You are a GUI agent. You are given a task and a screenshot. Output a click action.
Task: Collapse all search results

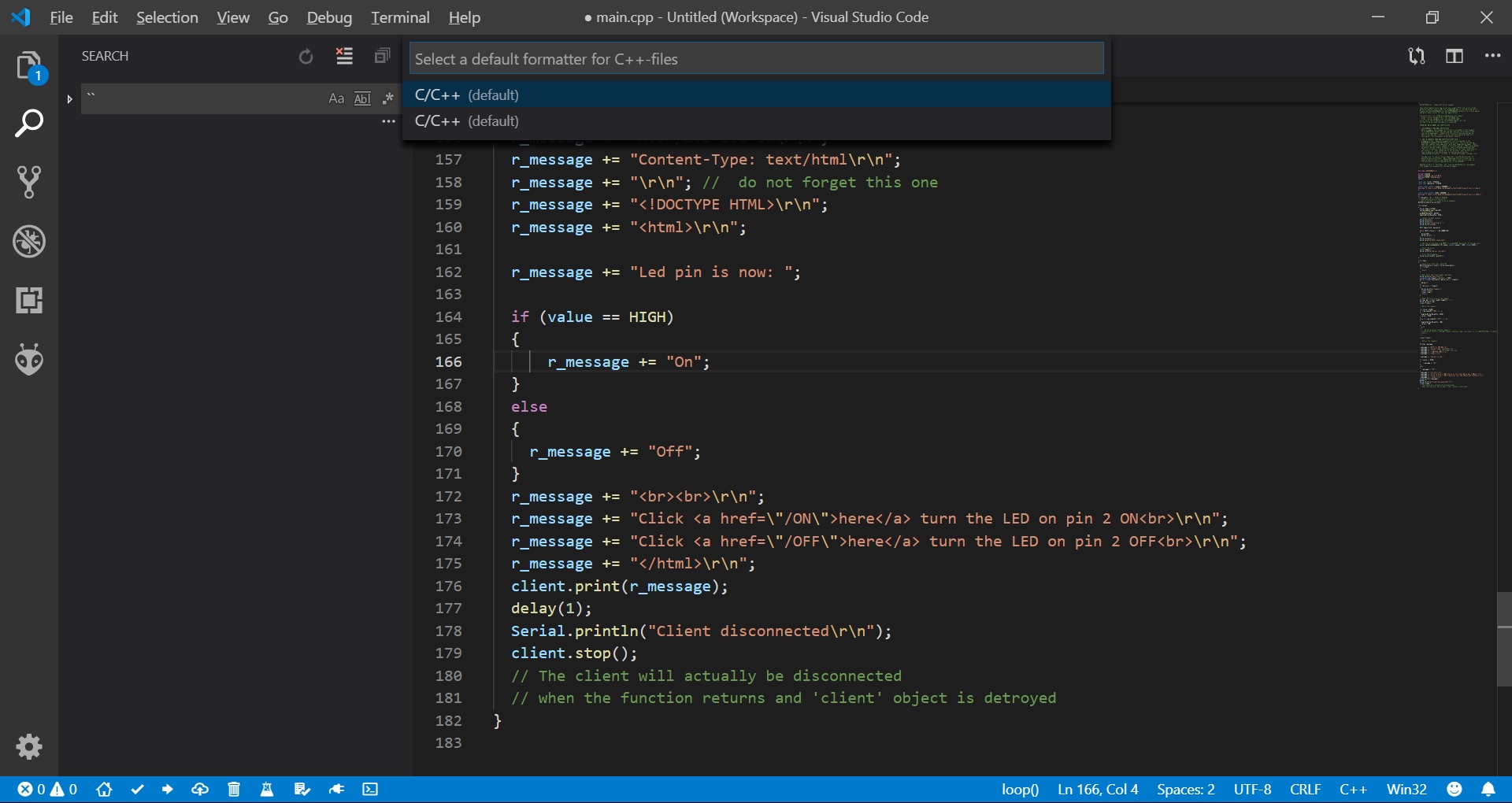pyautogui.click(x=382, y=56)
